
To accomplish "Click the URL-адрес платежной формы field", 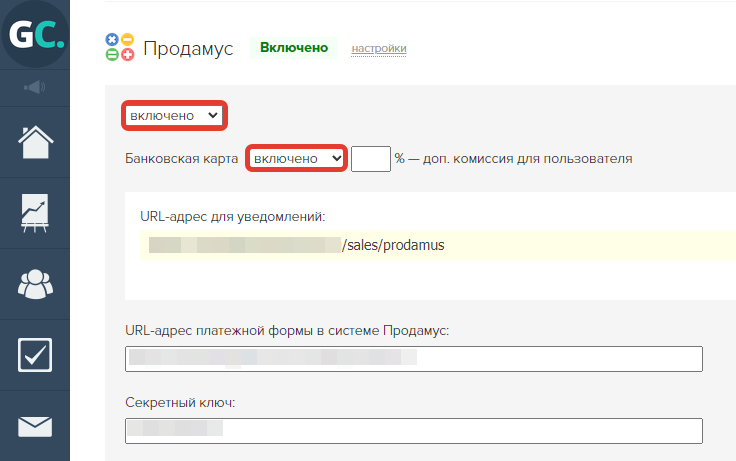I will tap(414, 359).
